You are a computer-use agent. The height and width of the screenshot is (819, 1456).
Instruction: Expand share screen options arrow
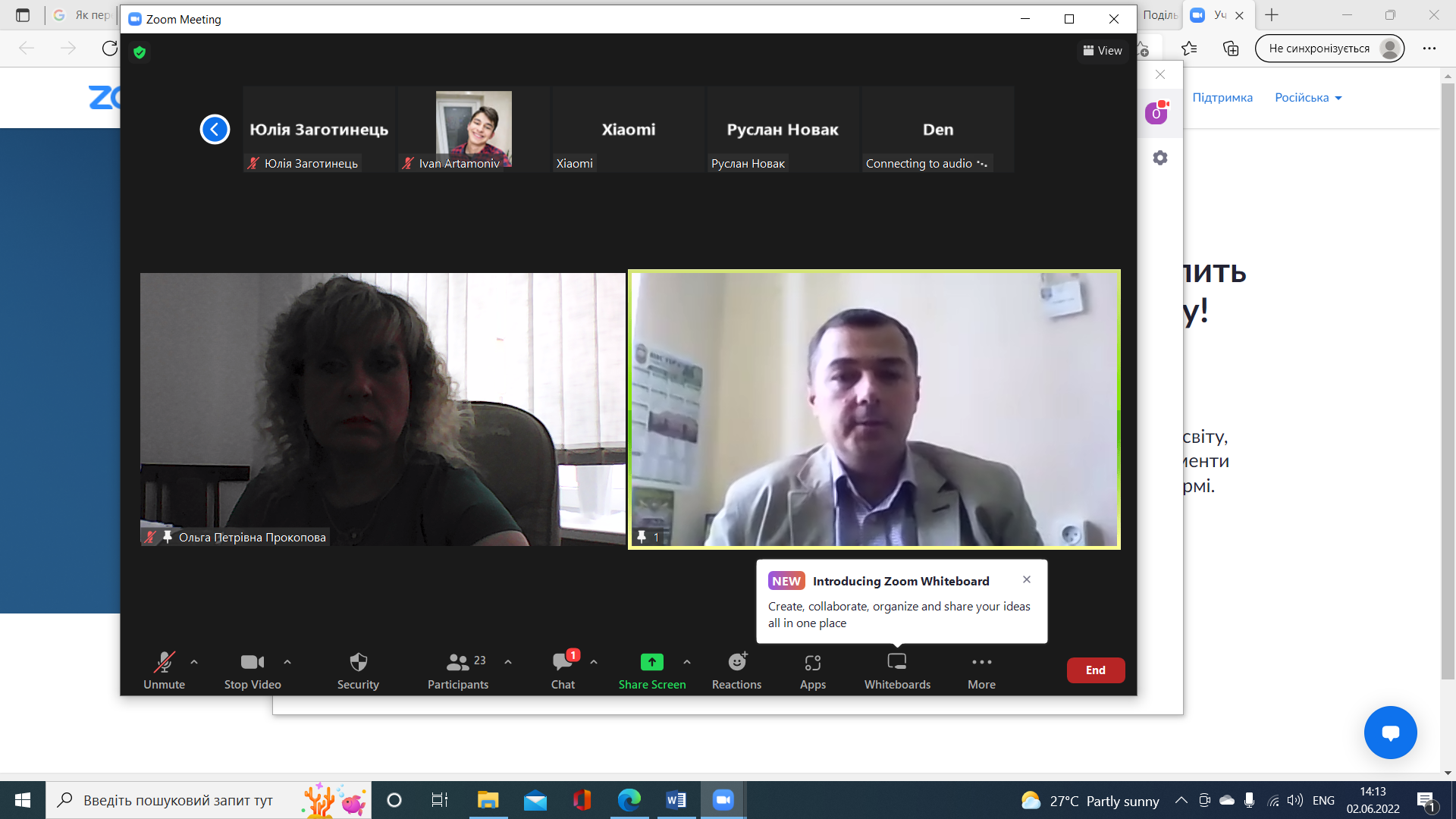pos(687,662)
